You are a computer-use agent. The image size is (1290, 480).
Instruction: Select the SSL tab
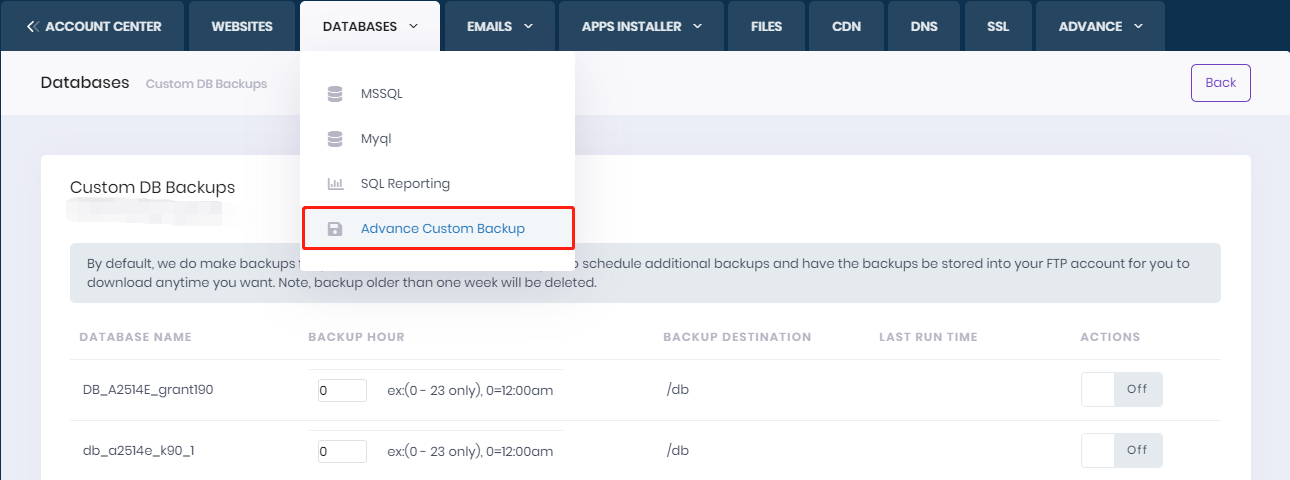coord(998,27)
